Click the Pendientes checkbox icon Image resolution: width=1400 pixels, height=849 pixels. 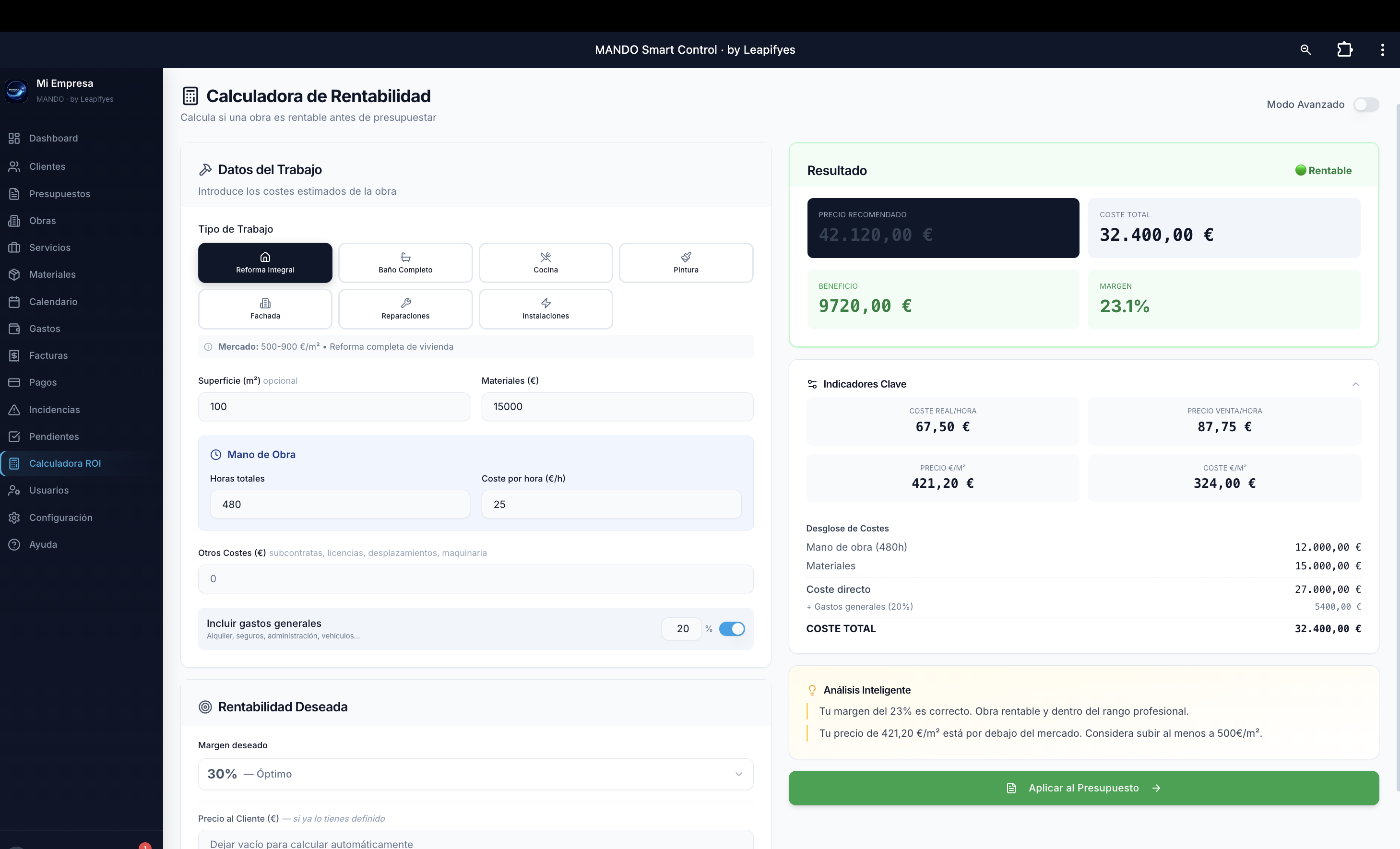click(x=14, y=436)
